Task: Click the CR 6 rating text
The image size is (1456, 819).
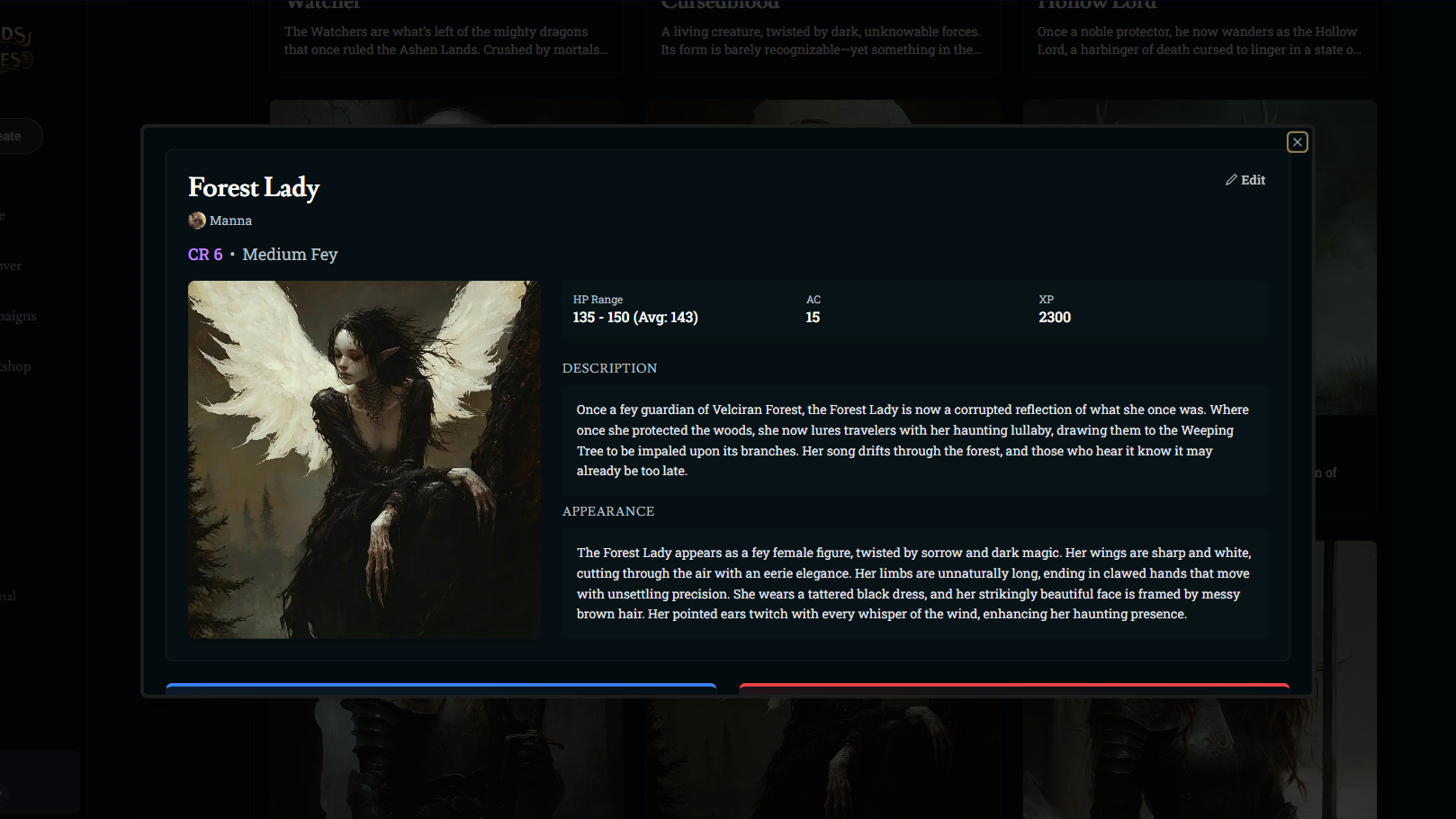Action: [205, 255]
